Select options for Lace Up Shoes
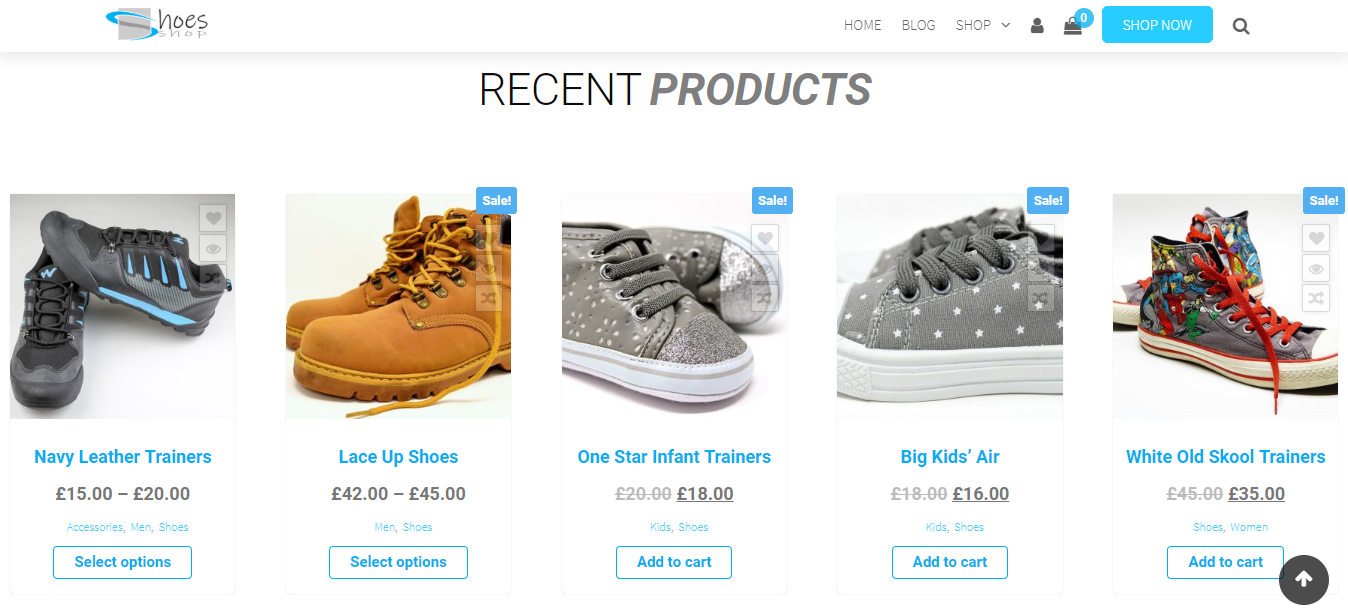The height and width of the screenshot is (610, 1348). click(398, 562)
